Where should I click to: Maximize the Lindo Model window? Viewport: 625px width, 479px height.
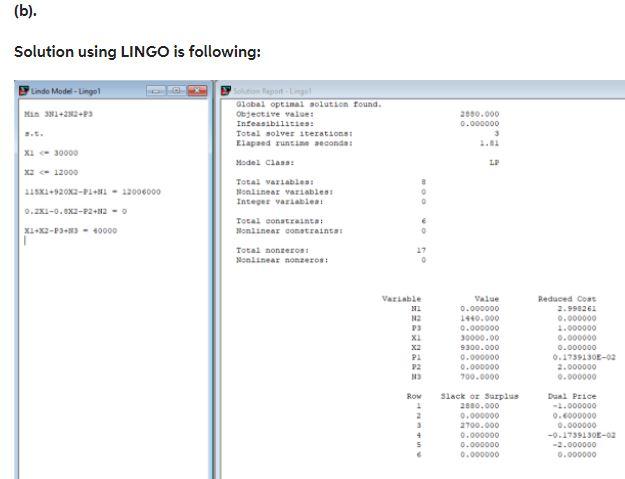[176, 91]
